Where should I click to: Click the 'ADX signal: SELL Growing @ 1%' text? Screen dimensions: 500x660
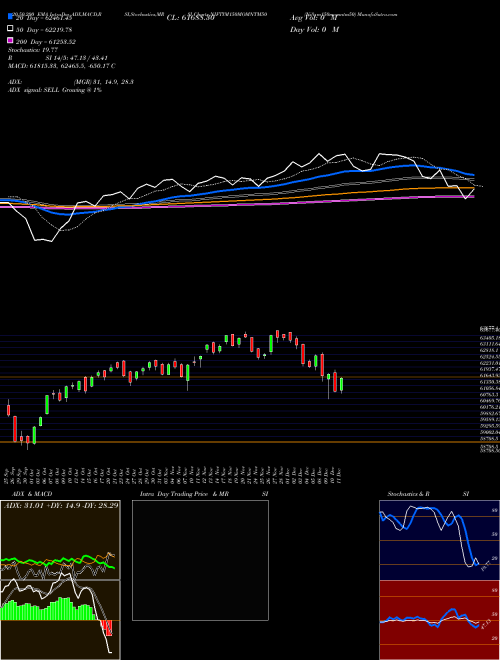pyautogui.click(x=55, y=90)
